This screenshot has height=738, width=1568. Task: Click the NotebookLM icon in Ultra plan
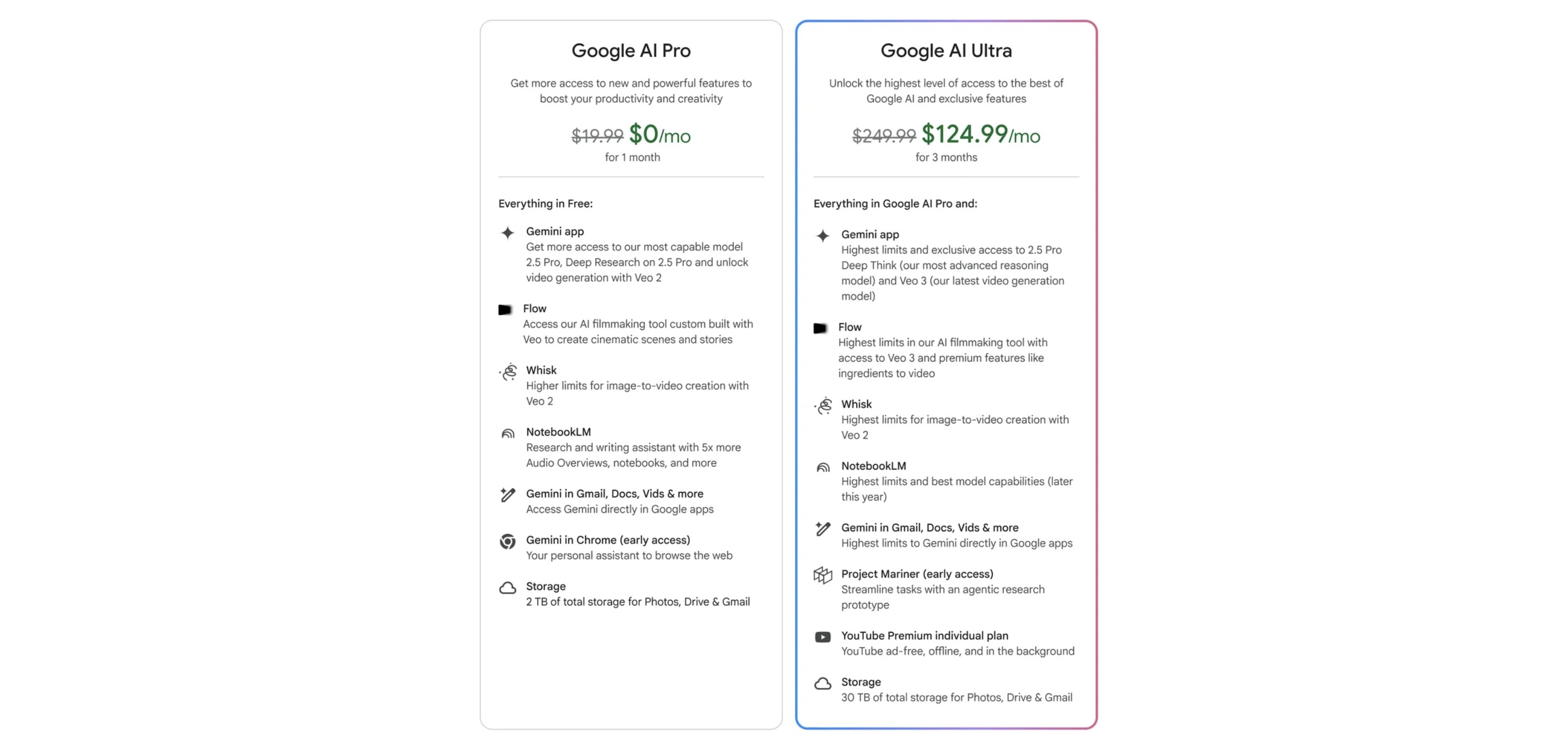click(x=823, y=468)
